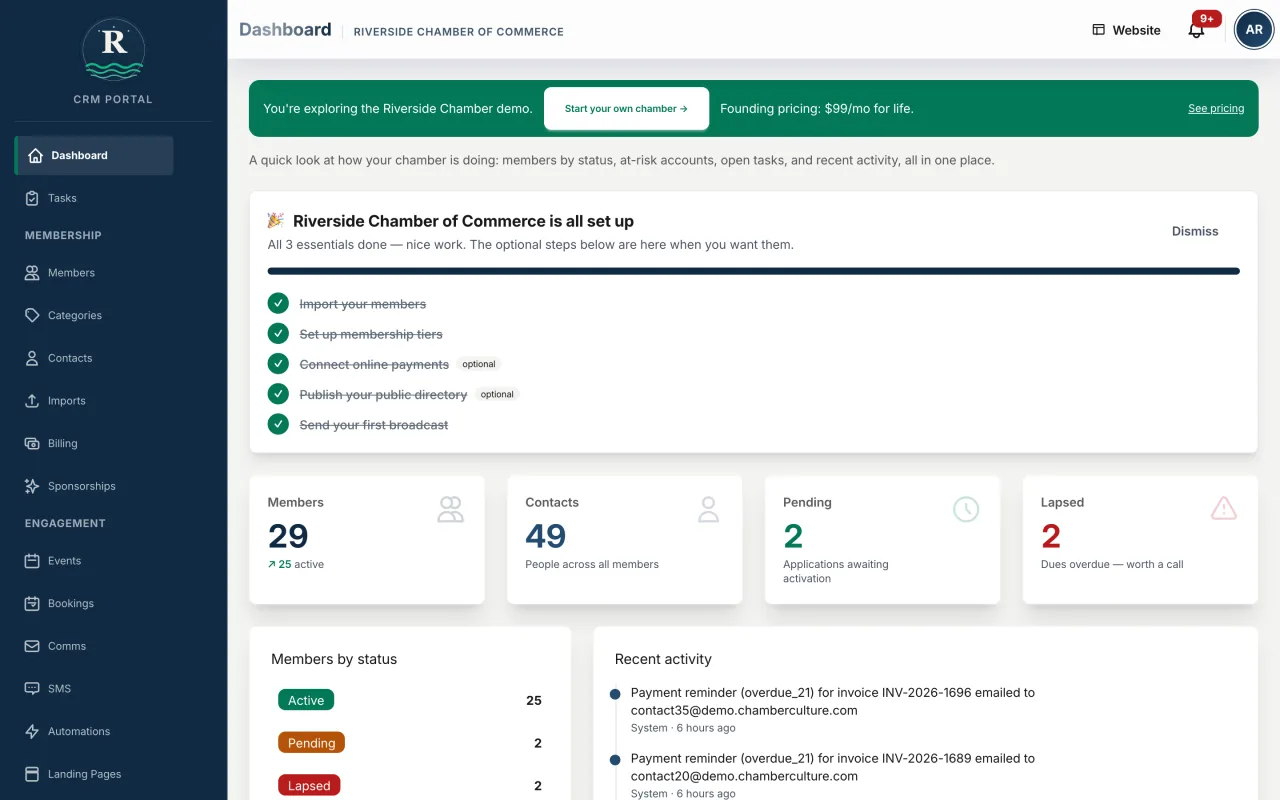Open Comms in the sidebar
This screenshot has height=800, width=1280.
[94, 646]
